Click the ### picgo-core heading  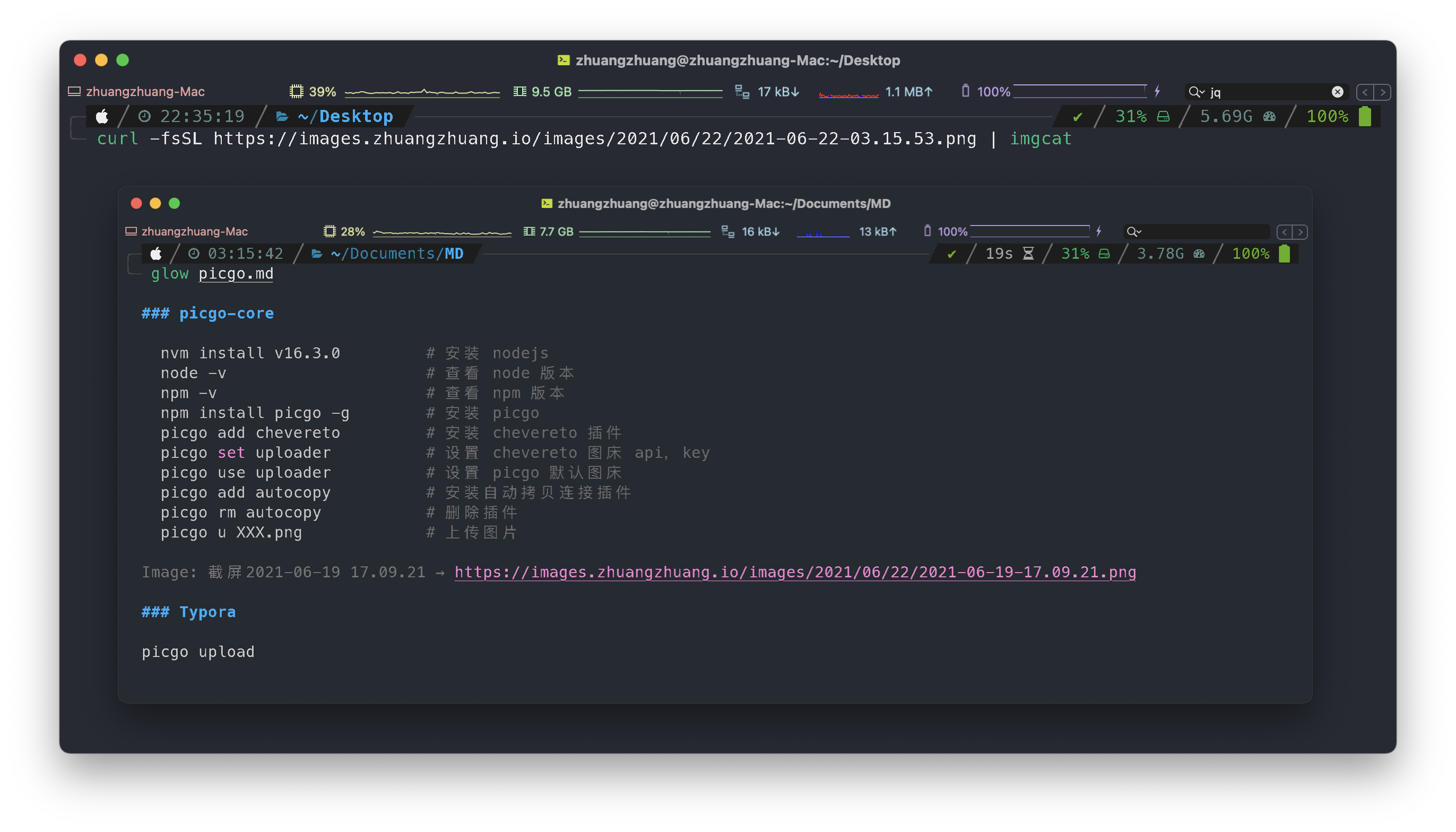[x=208, y=313]
